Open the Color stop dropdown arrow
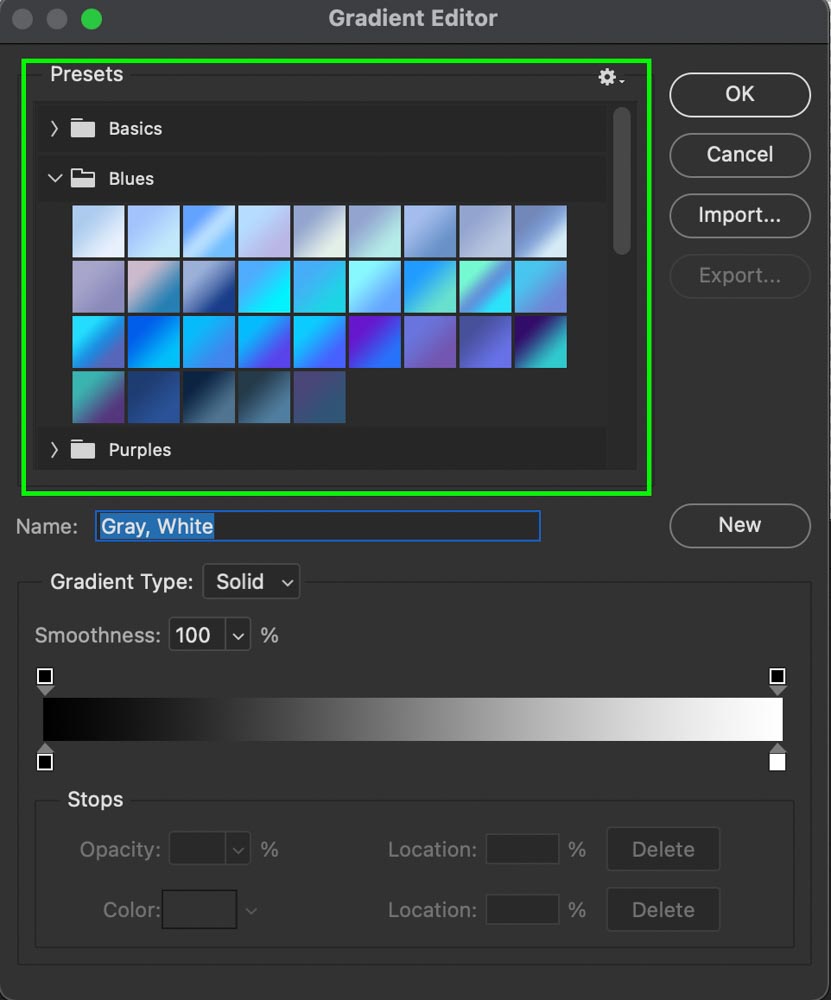The height and width of the screenshot is (1000, 831). pos(251,911)
